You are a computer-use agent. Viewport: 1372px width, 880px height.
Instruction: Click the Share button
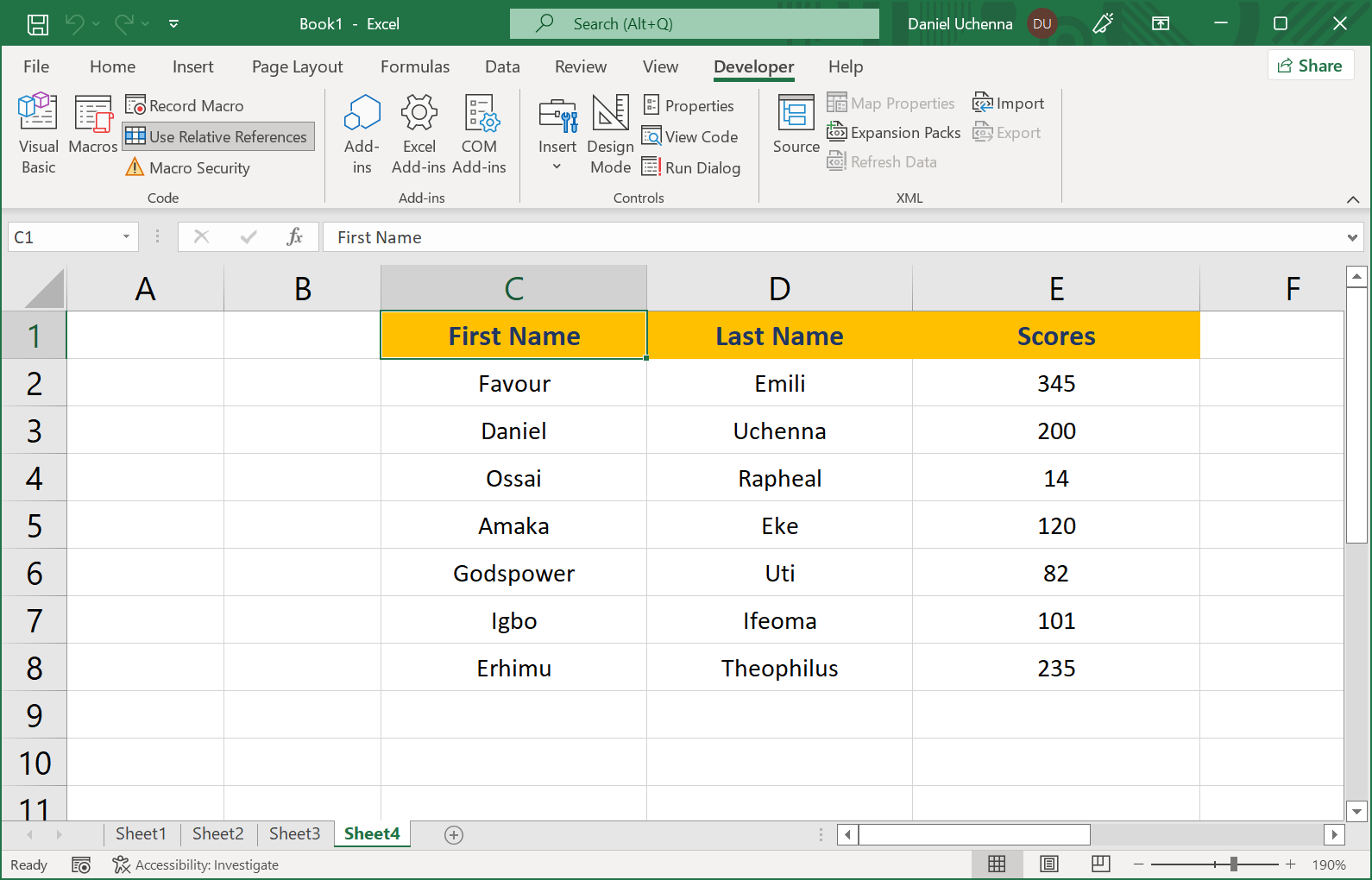point(1310,66)
